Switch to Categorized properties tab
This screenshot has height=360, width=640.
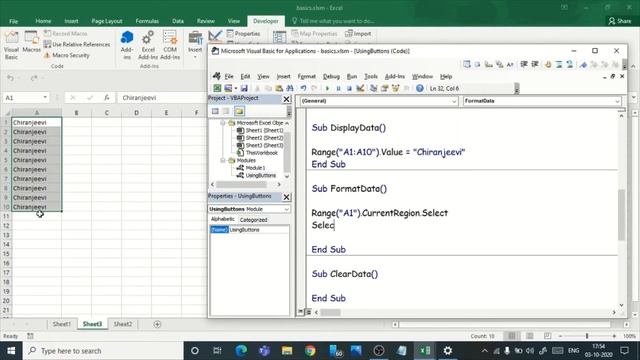pos(253,220)
